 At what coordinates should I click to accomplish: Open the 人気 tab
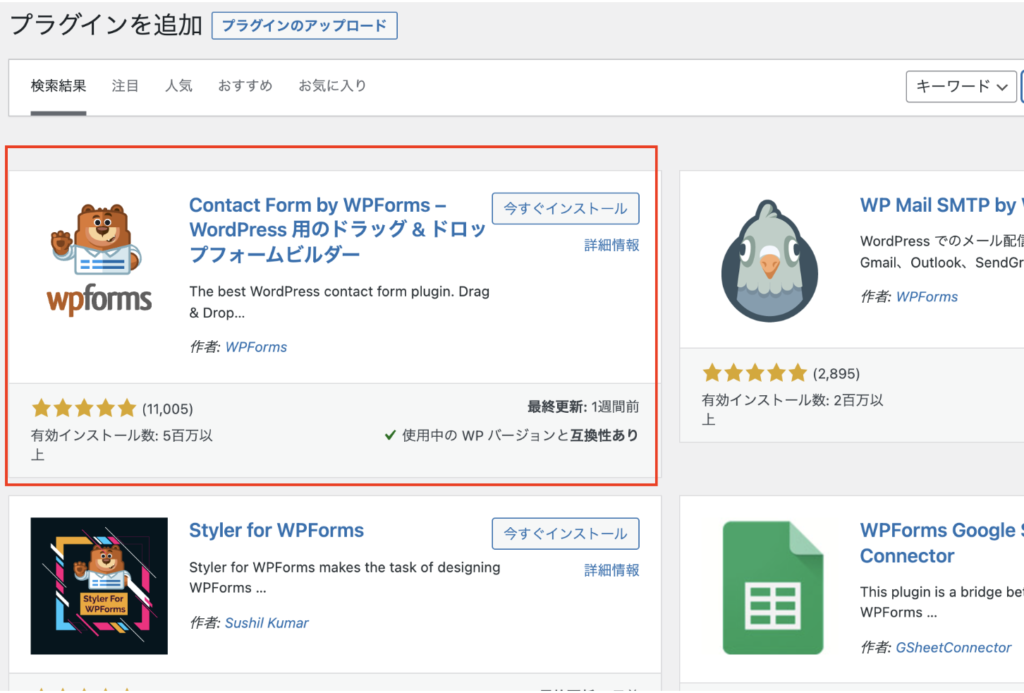point(178,86)
